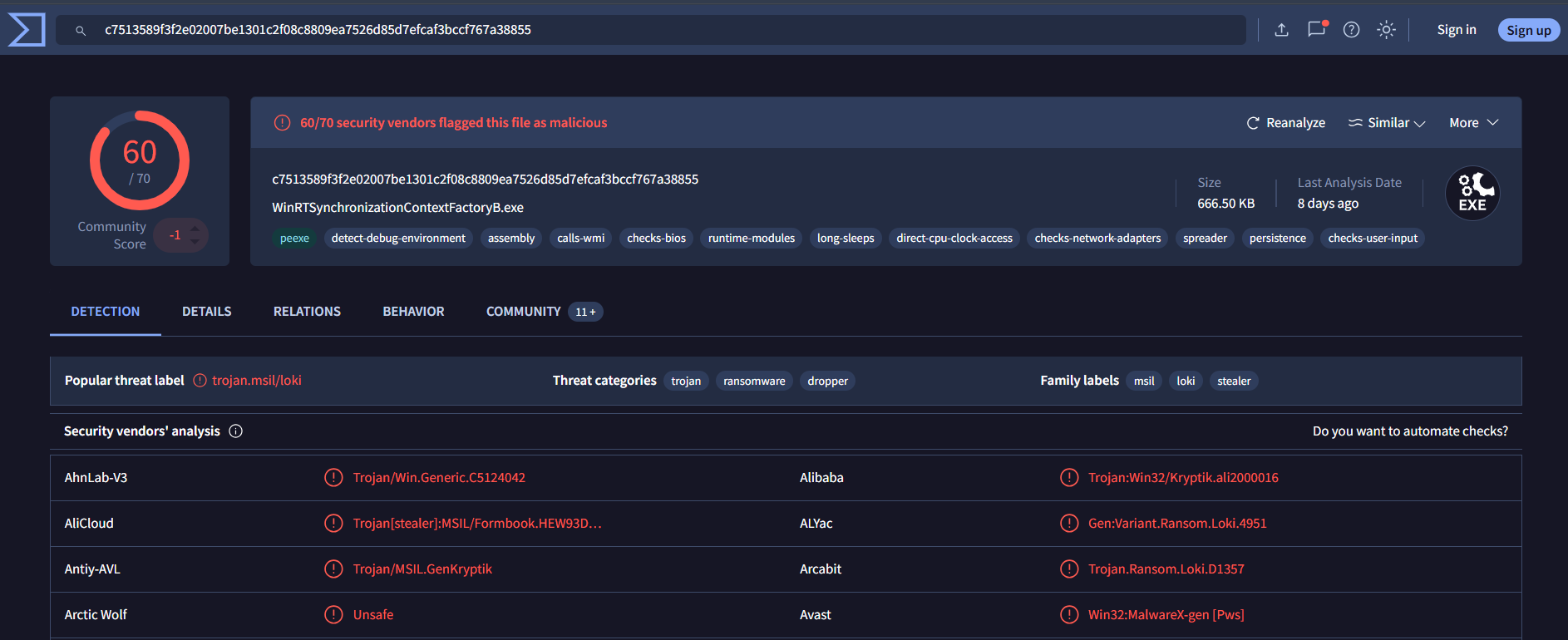The width and height of the screenshot is (1568, 640).
Task: Click the Sign up button
Action: 1529,30
